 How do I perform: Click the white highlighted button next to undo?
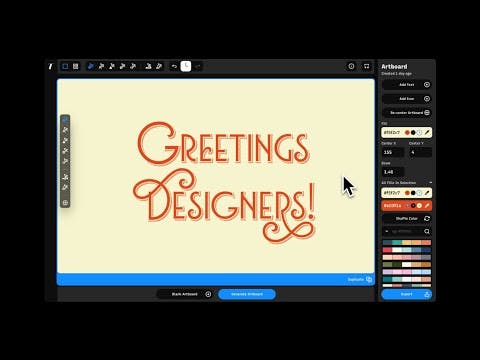[x=186, y=66]
